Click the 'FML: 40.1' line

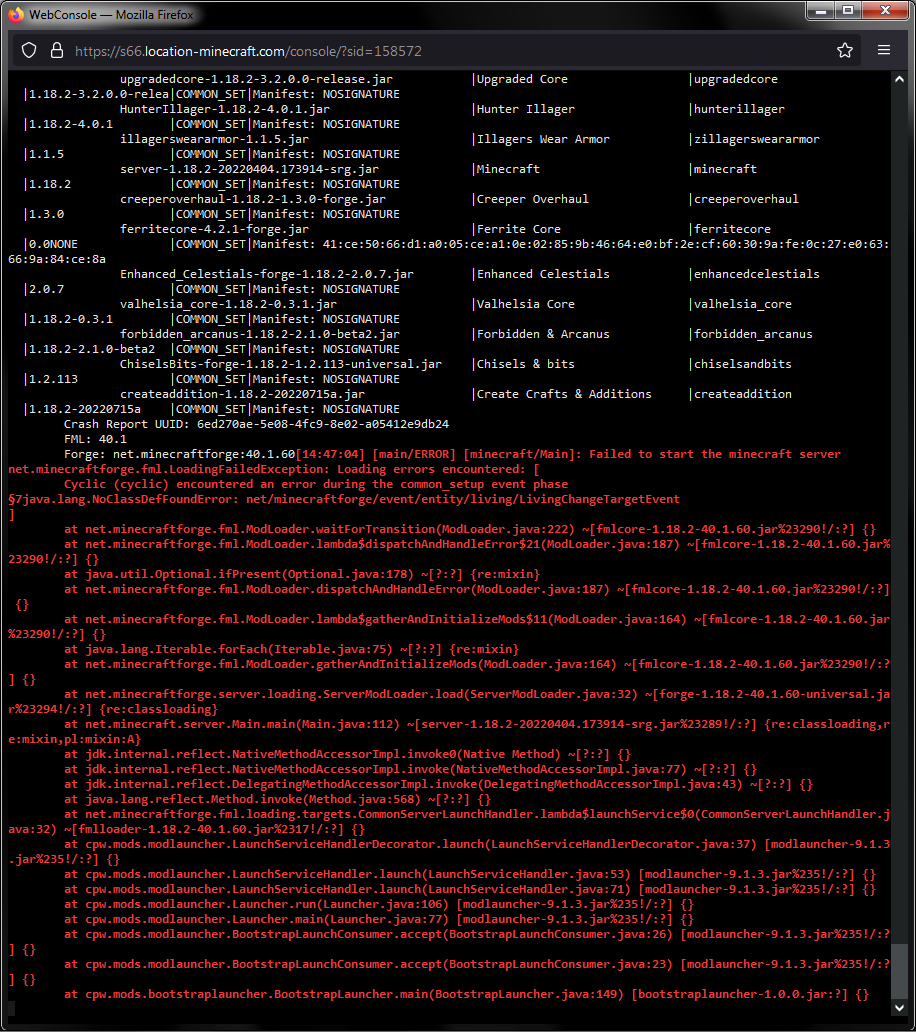pyautogui.click(x=95, y=439)
